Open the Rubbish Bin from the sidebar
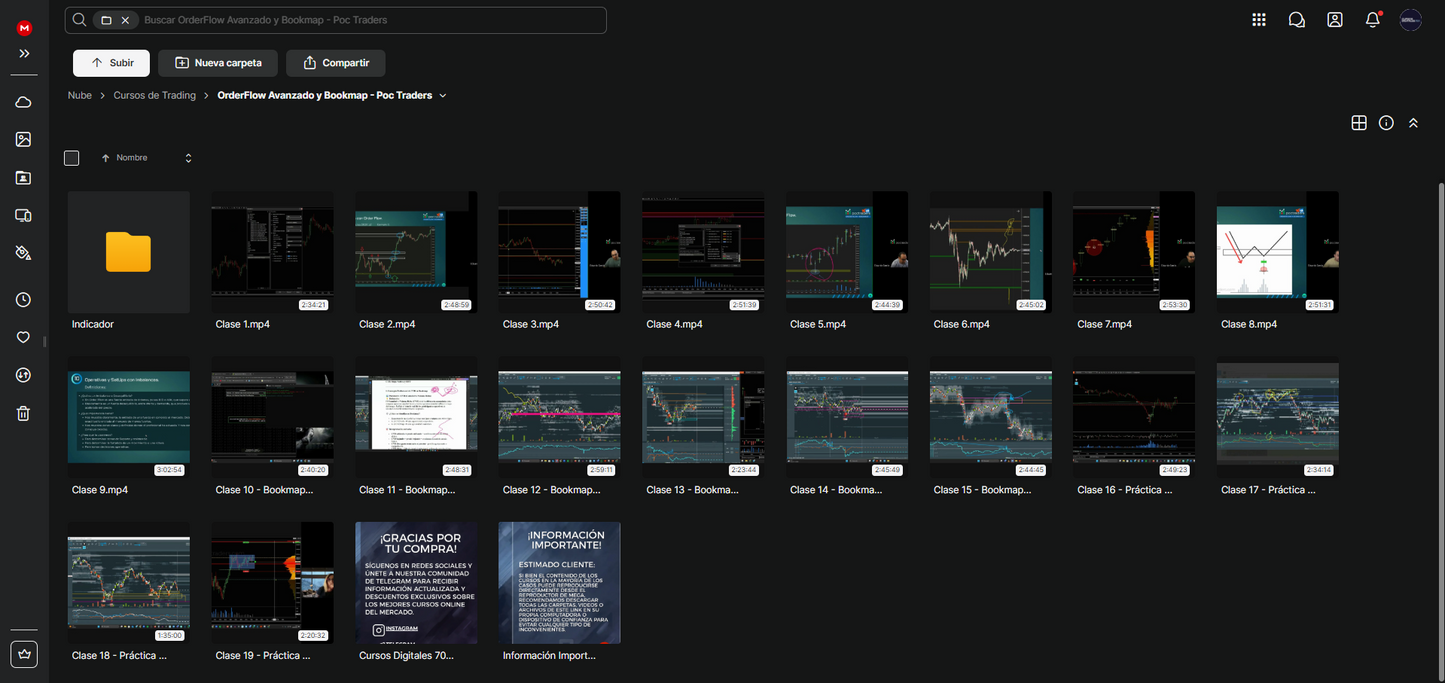1445x683 pixels. click(23, 413)
